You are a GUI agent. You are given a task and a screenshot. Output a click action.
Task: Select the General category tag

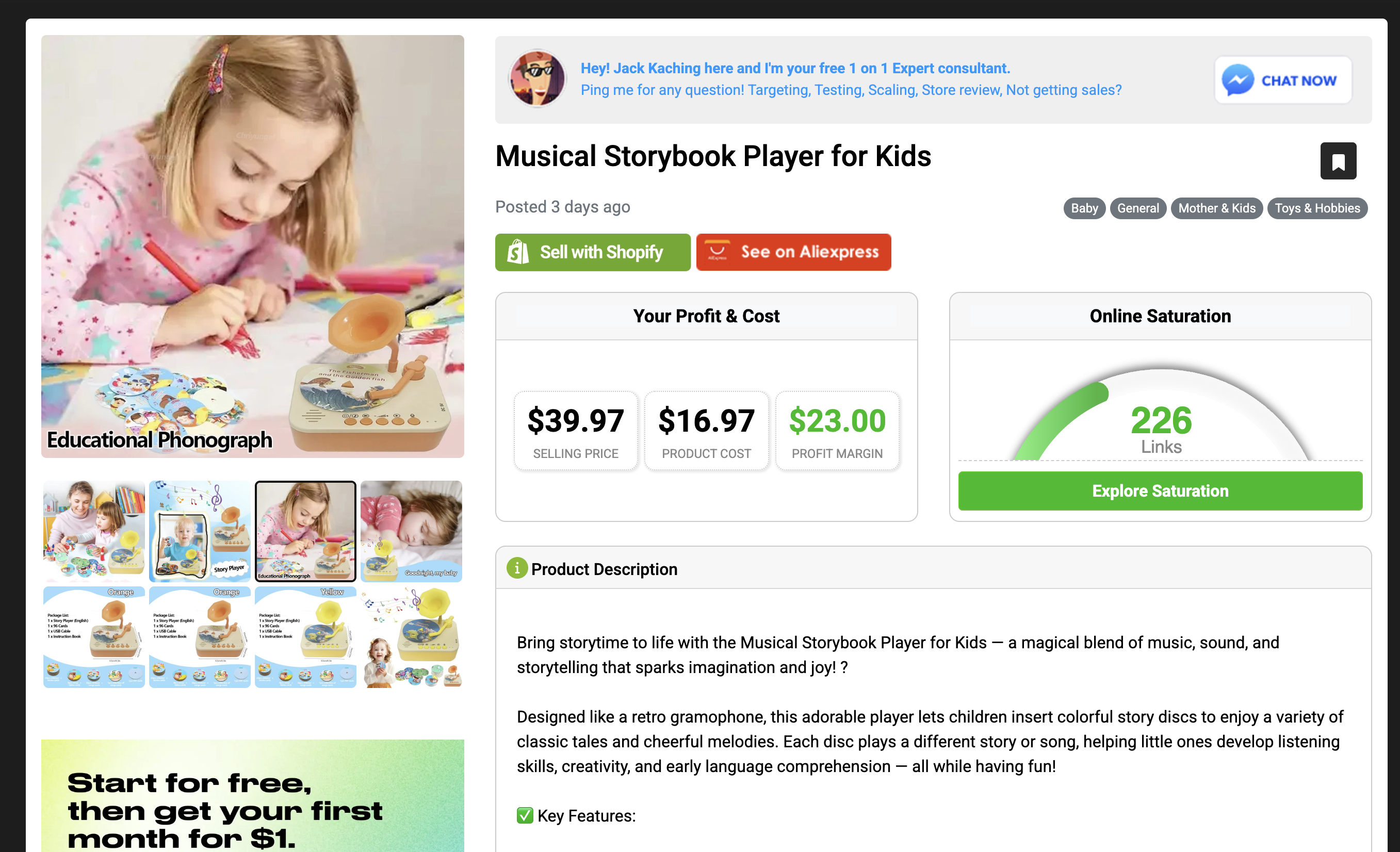1137,208
